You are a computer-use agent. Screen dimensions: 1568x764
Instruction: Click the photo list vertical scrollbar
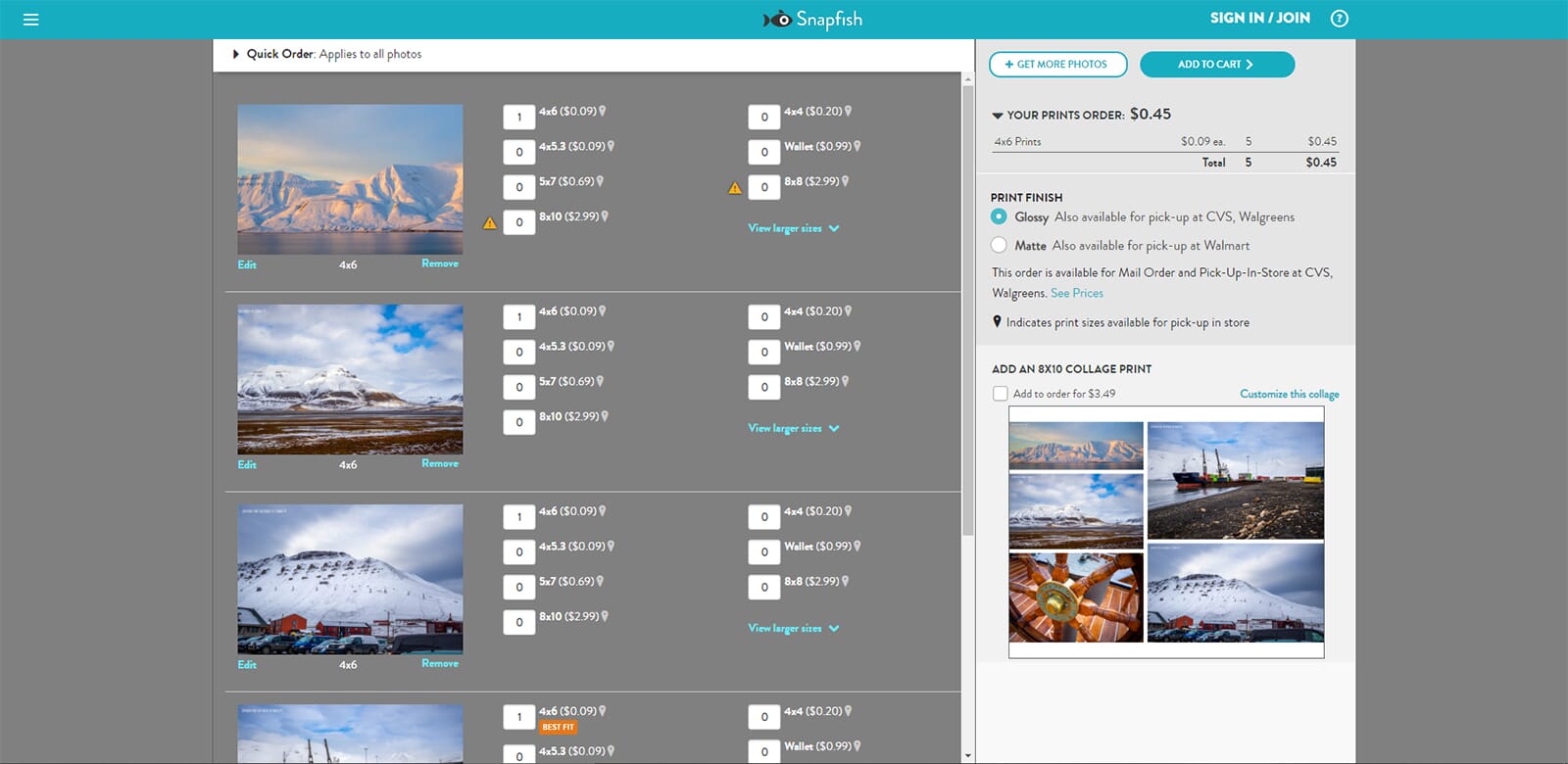pos(968,310)
